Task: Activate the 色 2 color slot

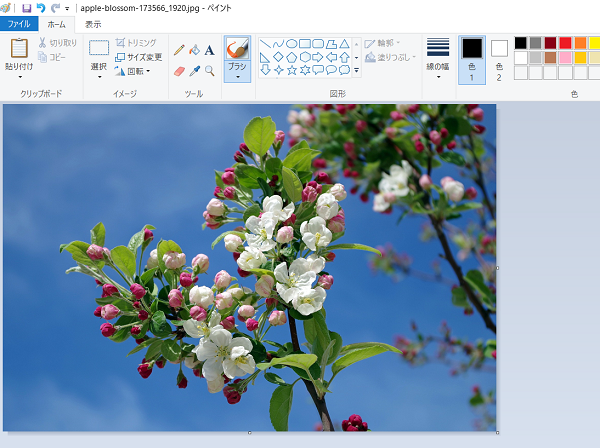Action: (x=499, y=60)
